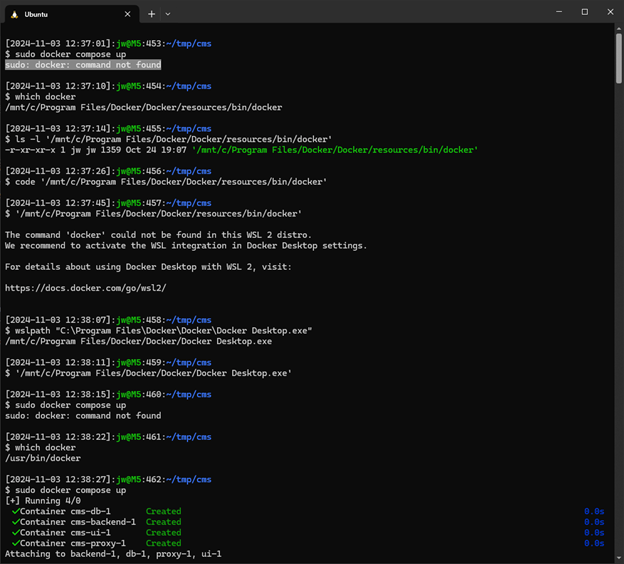This screenshot has height=564, width=624.
Task: Close the terminal window
Action: (610, 12)
